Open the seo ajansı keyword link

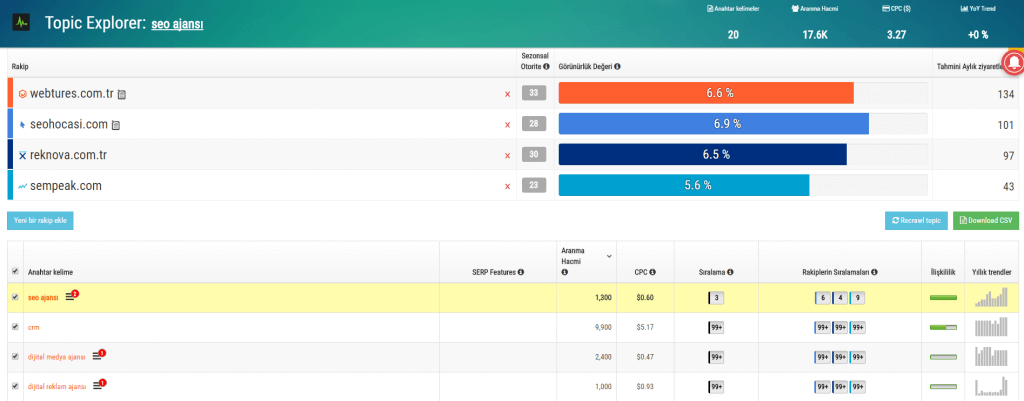[44, 298]
